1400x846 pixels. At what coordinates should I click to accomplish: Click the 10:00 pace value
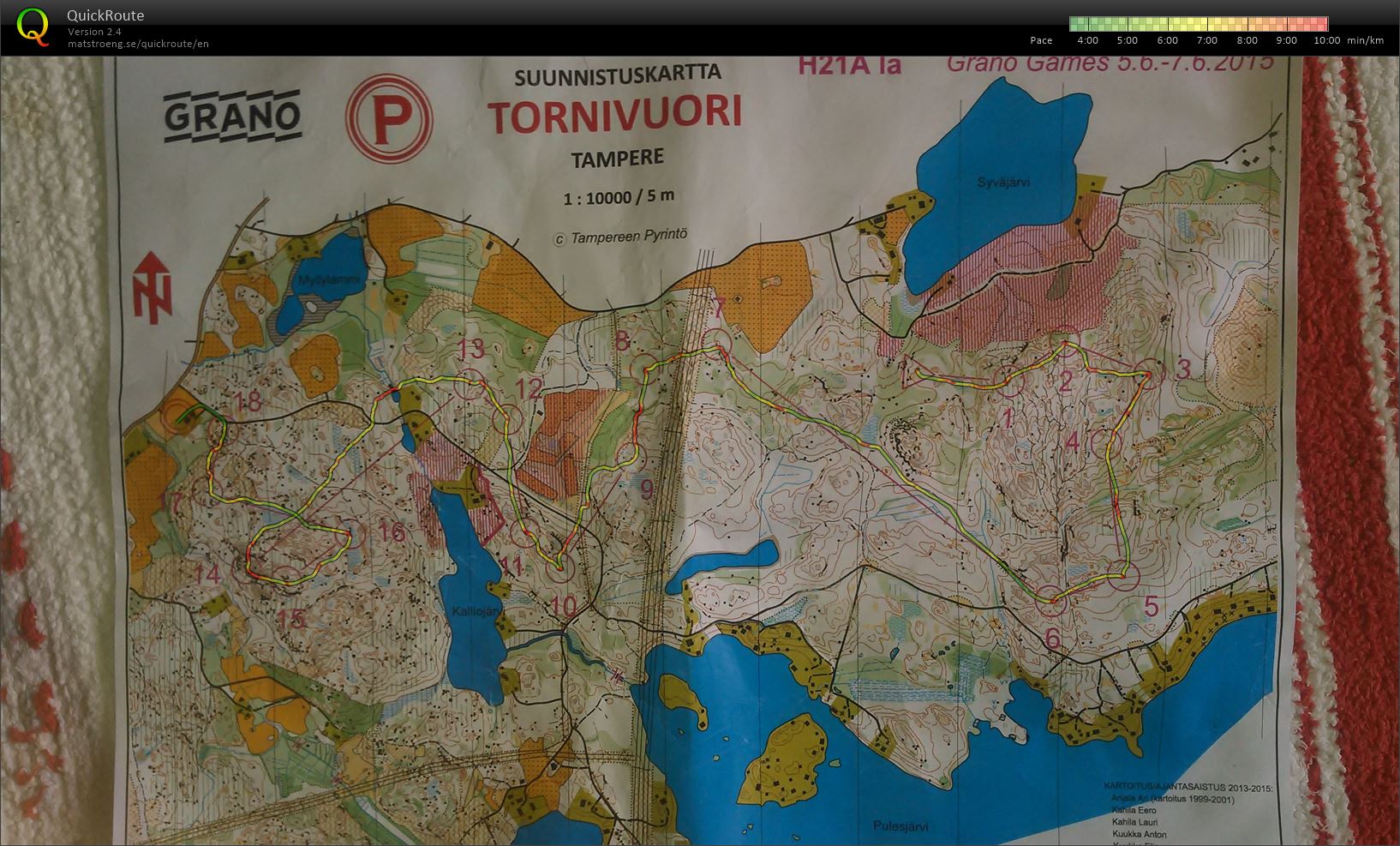[1326, 40]
